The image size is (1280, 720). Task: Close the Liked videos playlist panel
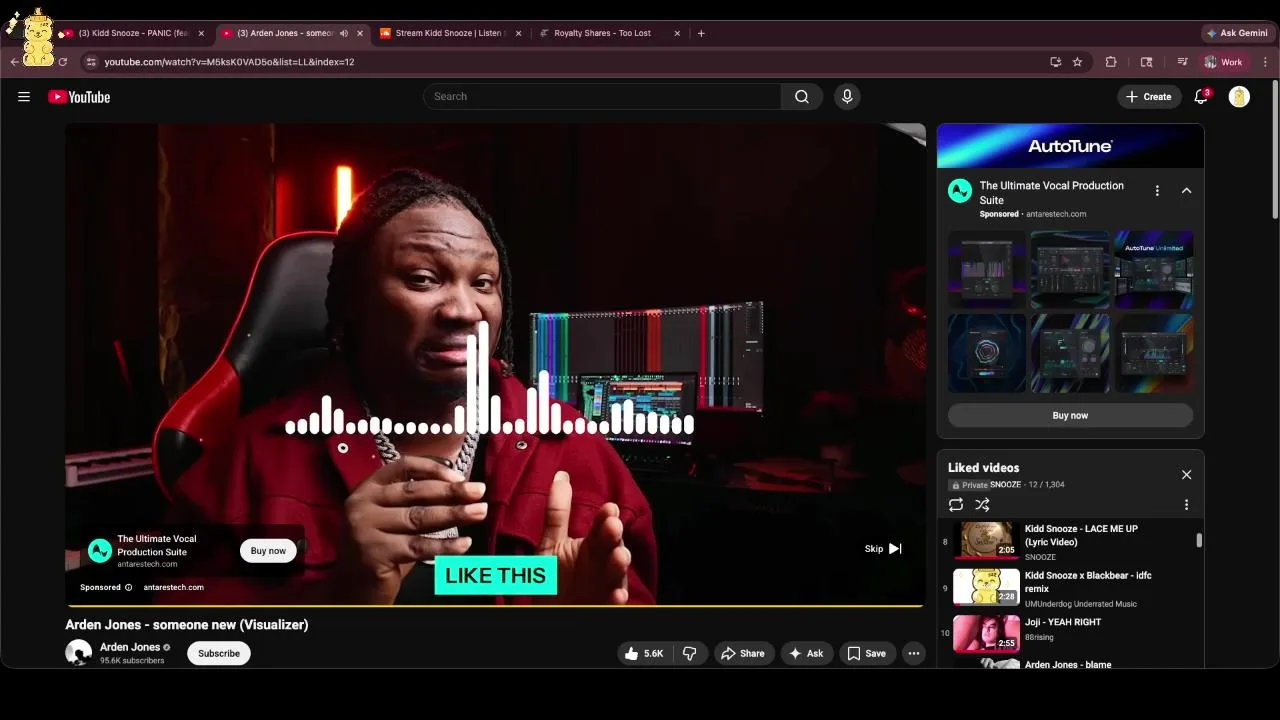pyautogui.click(x=1186, y=475)
